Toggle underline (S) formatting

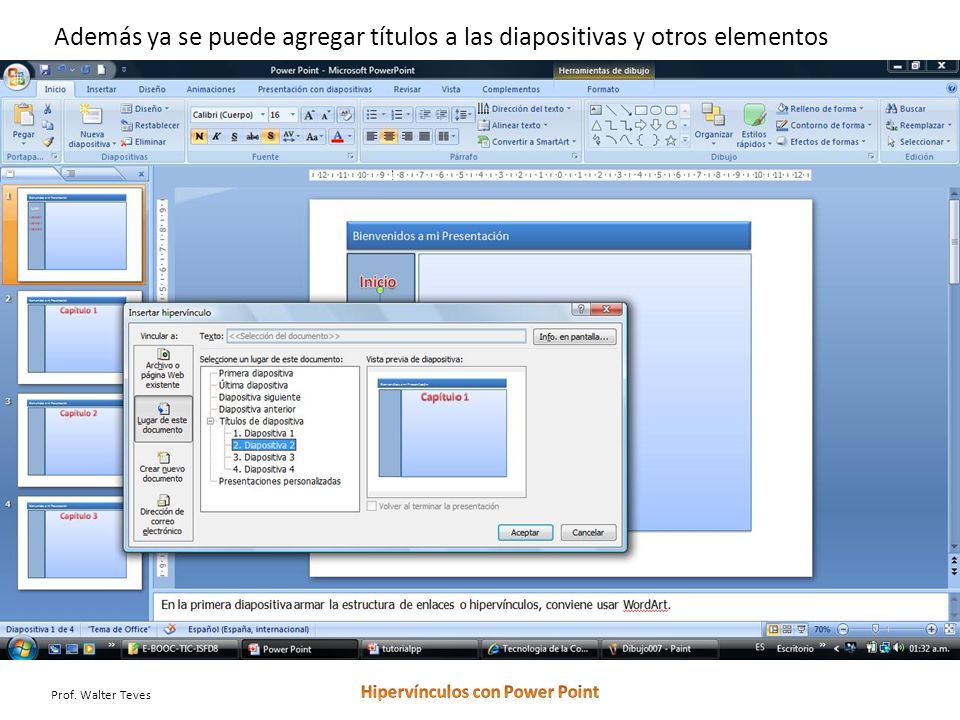(234, 137)
